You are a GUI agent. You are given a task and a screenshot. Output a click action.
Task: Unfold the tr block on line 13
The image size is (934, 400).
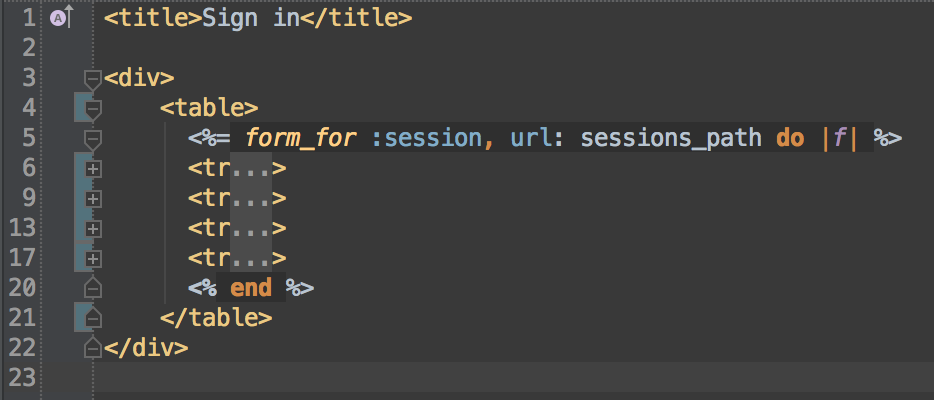(93, 229)
